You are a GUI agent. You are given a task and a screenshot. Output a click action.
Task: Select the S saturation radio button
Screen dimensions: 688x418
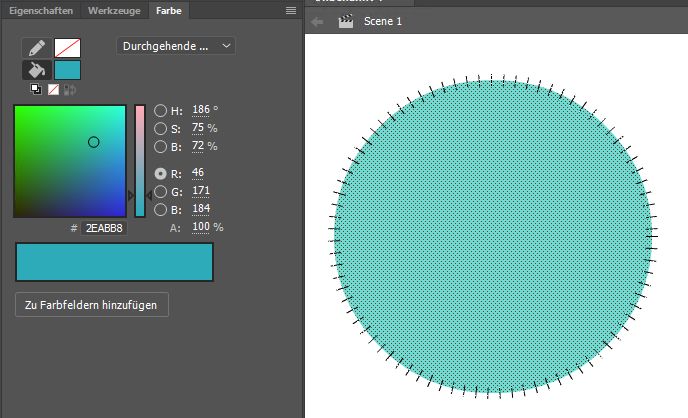[x=161, y=129]
